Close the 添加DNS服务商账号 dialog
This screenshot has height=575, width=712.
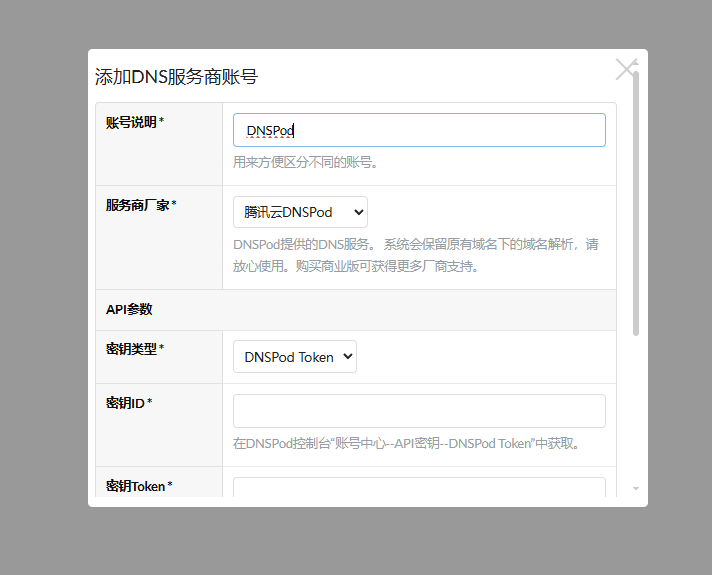627,69
